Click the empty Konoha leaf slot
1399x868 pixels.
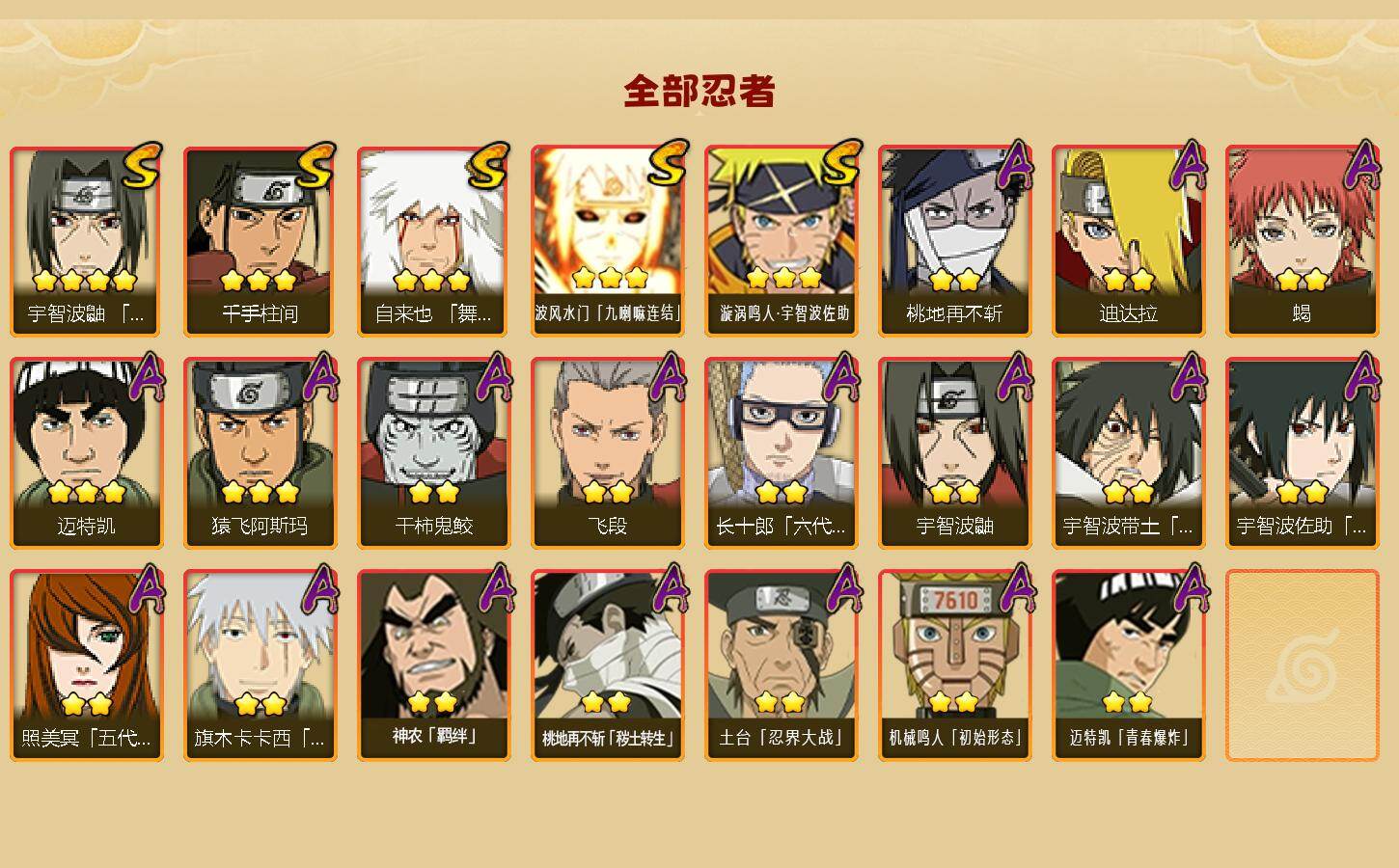pos(1302,665)
